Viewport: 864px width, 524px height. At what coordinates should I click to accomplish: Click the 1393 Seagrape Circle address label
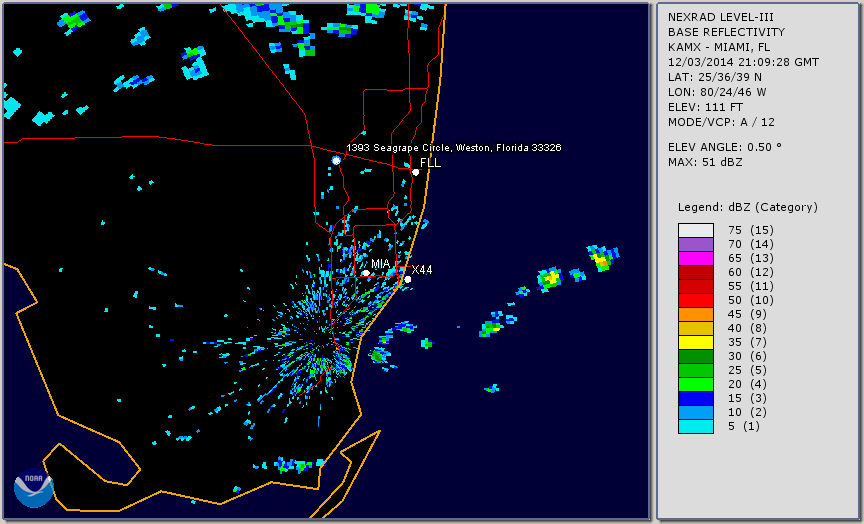tap(453, 148)
